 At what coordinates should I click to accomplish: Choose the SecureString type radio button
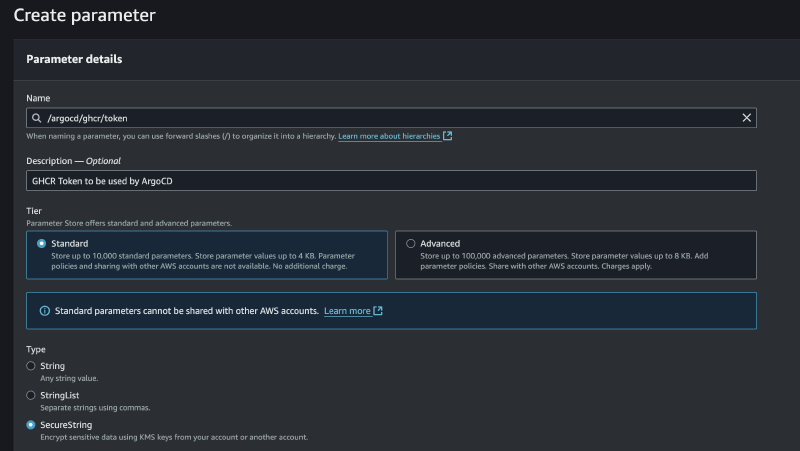point(31,425)
